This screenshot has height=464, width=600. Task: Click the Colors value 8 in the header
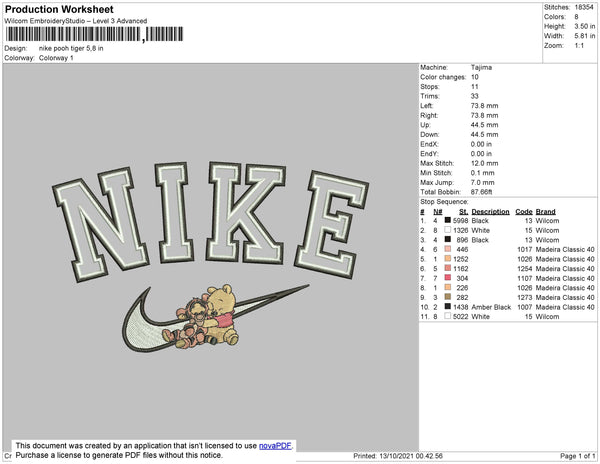coord(576,17)
